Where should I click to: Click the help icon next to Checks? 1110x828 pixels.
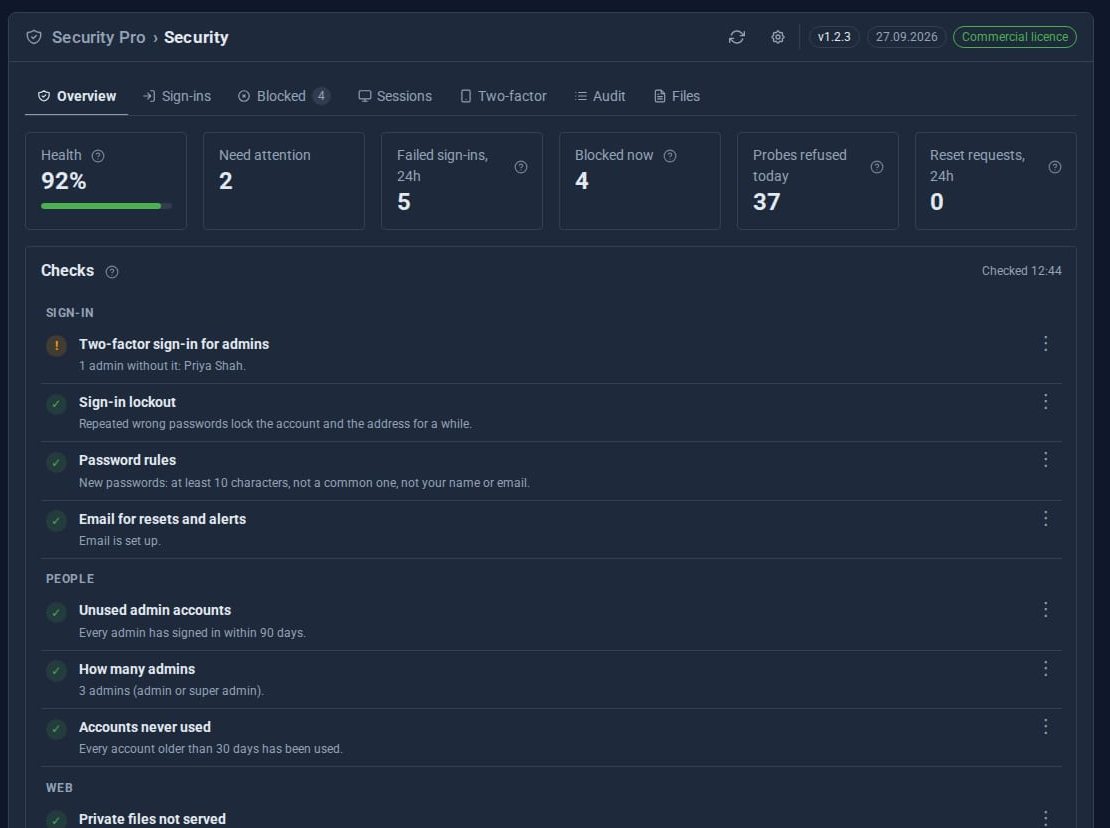coord(112,272)
